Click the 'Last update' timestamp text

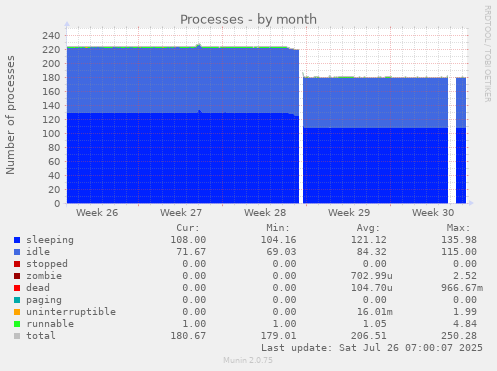click(372, 348)
